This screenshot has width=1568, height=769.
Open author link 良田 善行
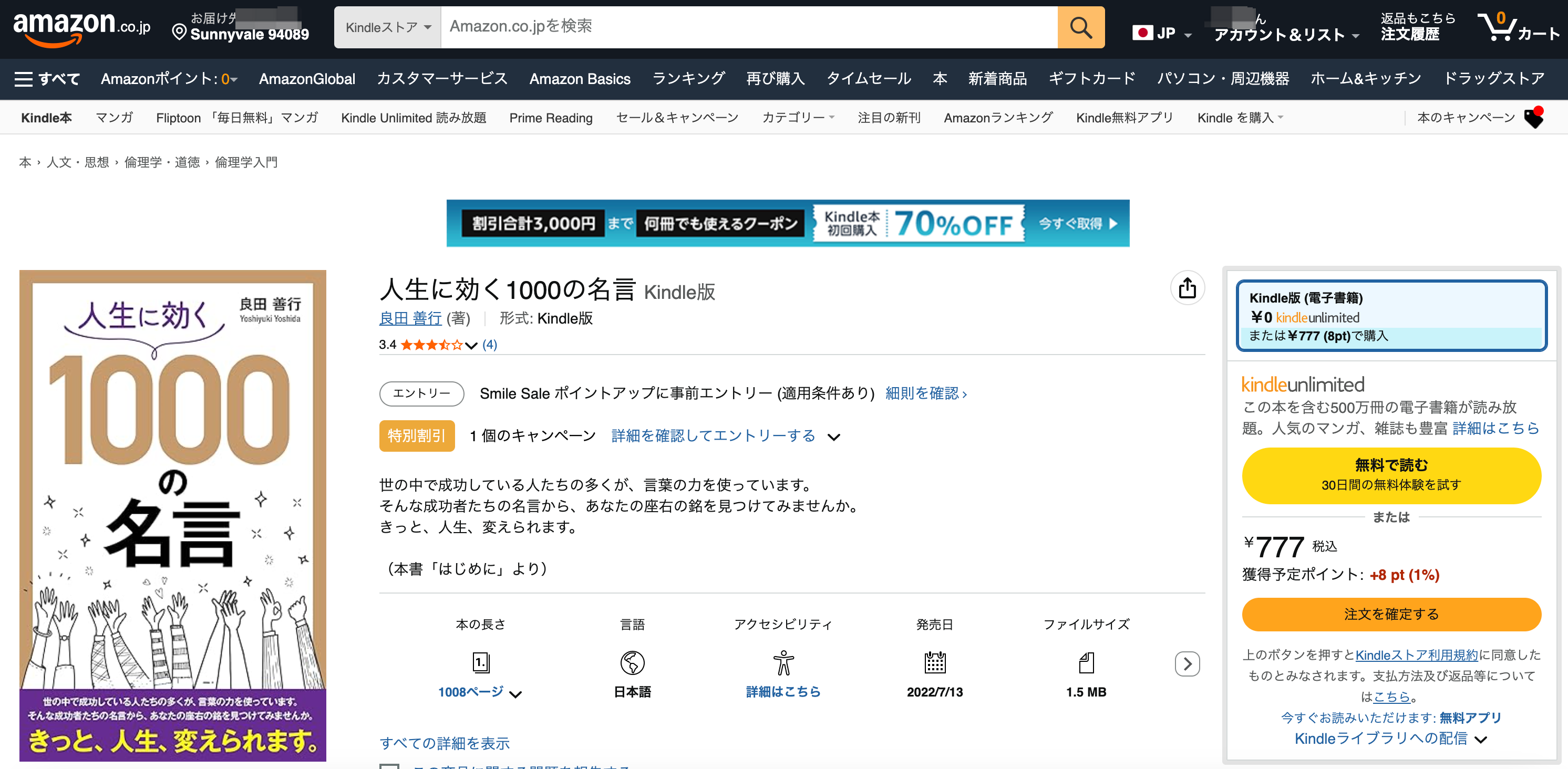(410, 318)
